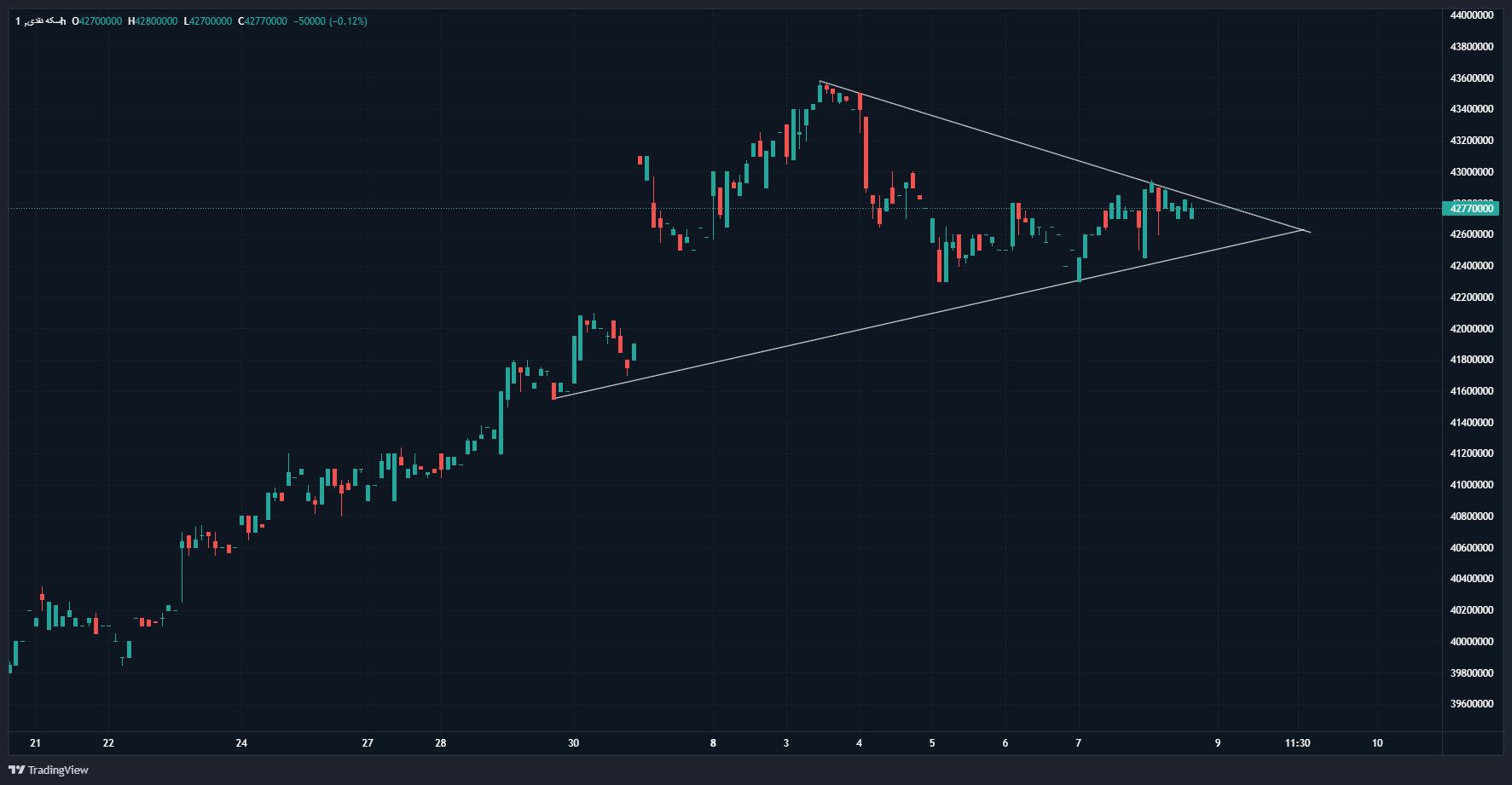This screenshot has width=1512, height=785.
Task: Click the 39600000 price axis label
Action: (1472, 704)
